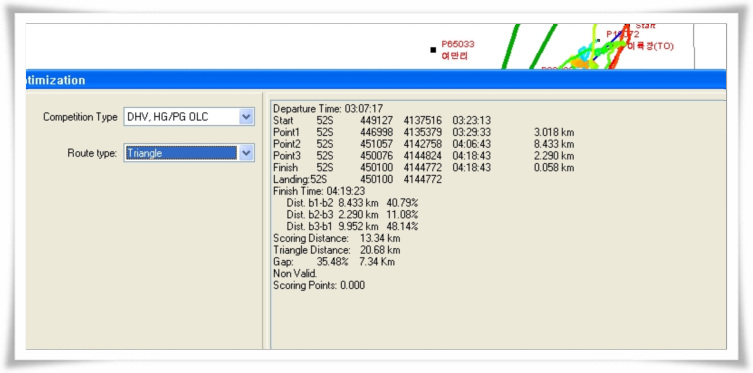Image resolution: width=753 pixels, height=373 pixels.
Task: Click the P65033 waypoint marker on map
Action: click(433, 49)
